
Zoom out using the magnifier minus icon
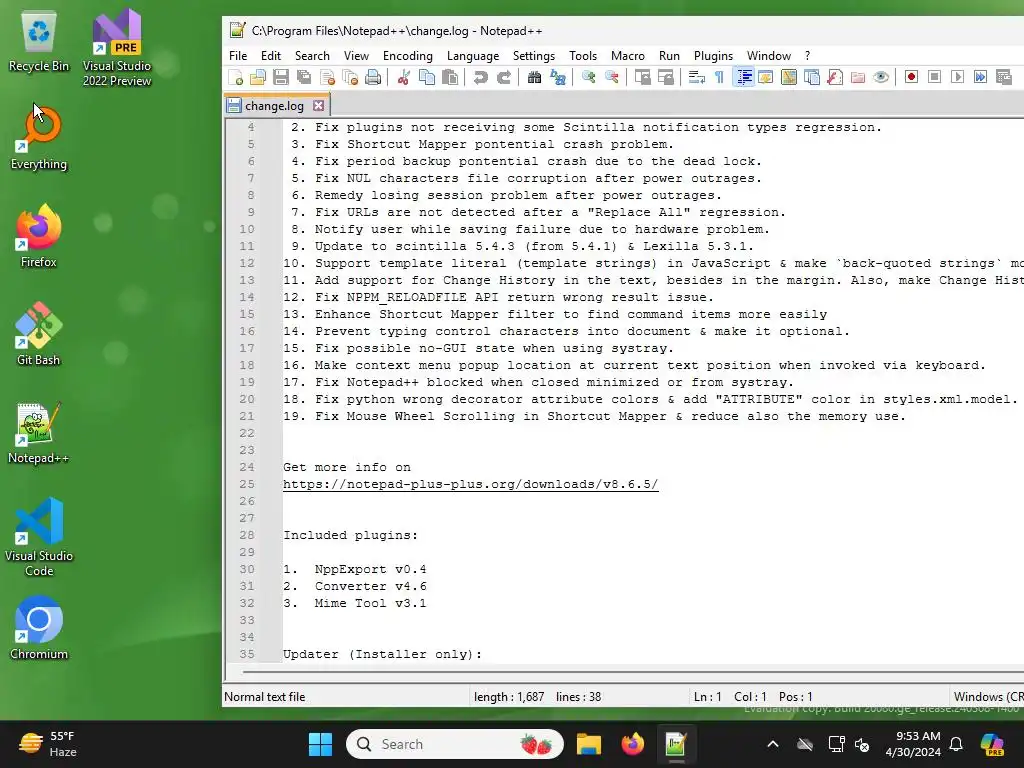(611, 78)
